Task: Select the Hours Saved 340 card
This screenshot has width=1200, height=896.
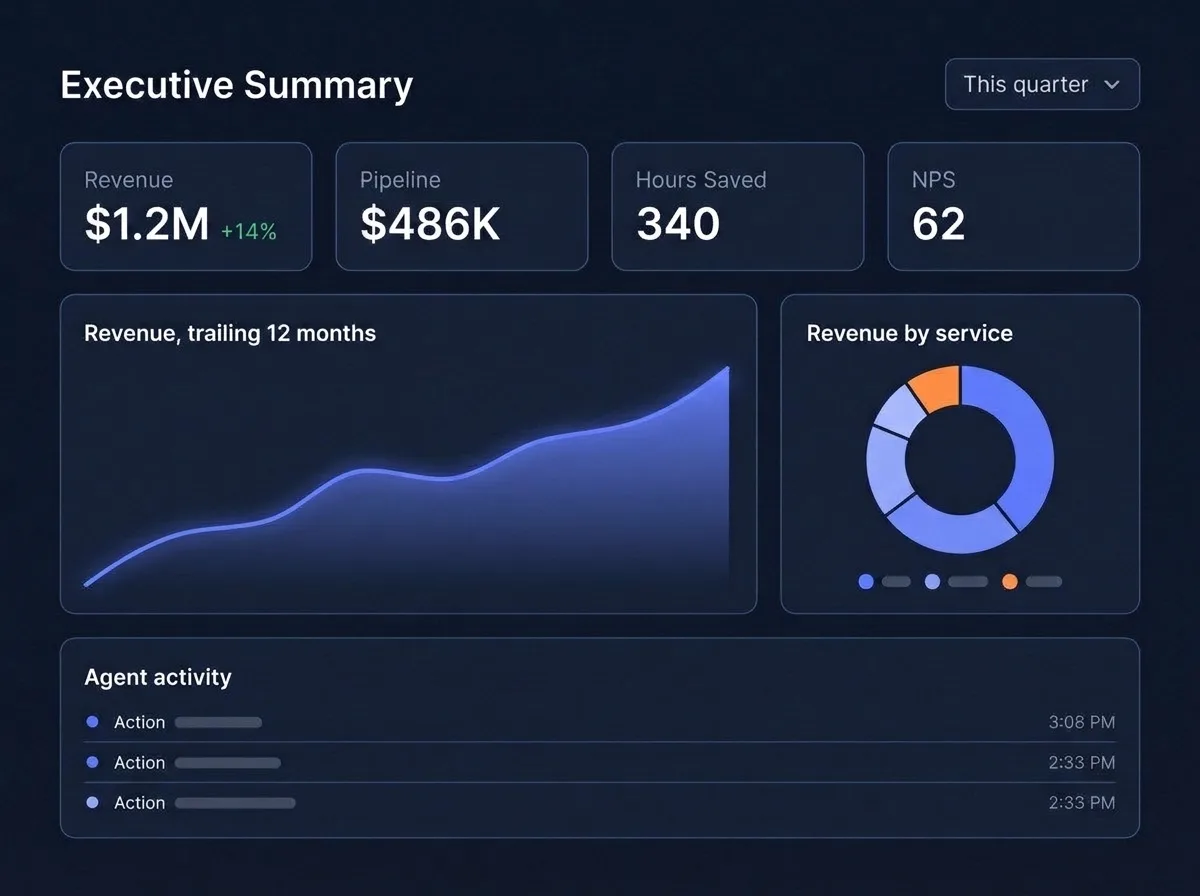Action: point(738,207)
